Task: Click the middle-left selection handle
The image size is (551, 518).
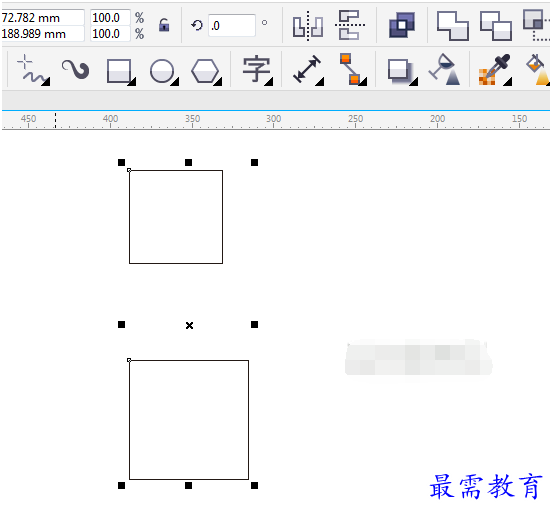Action: coord(121,324)
